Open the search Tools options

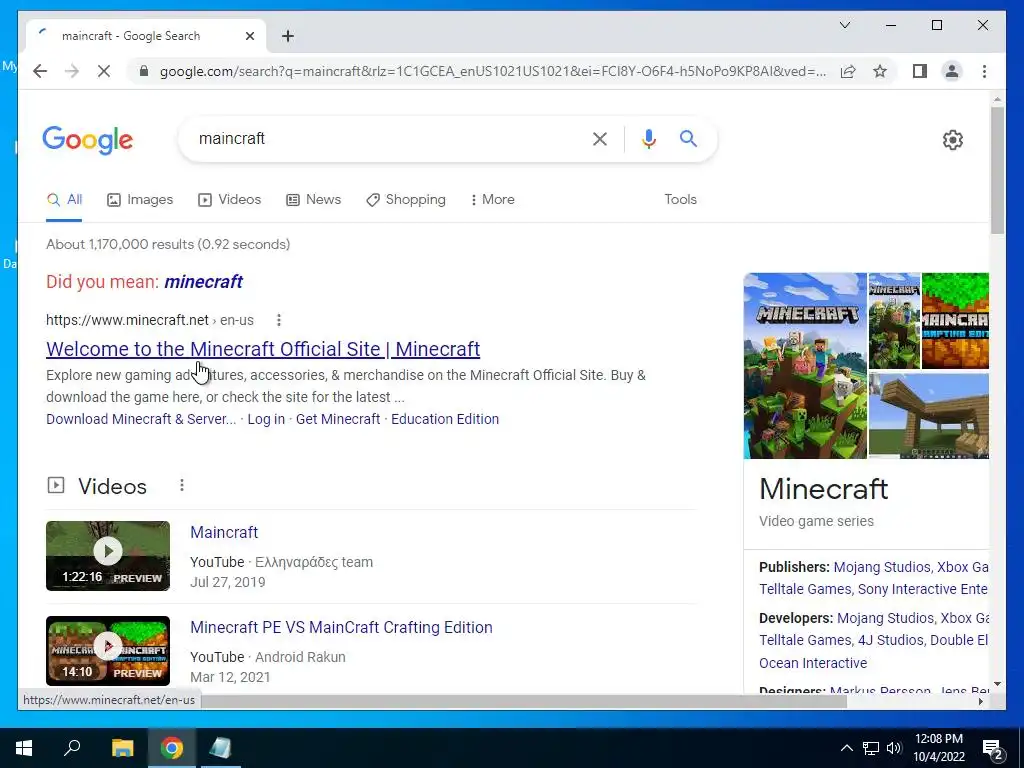[680, 199]
